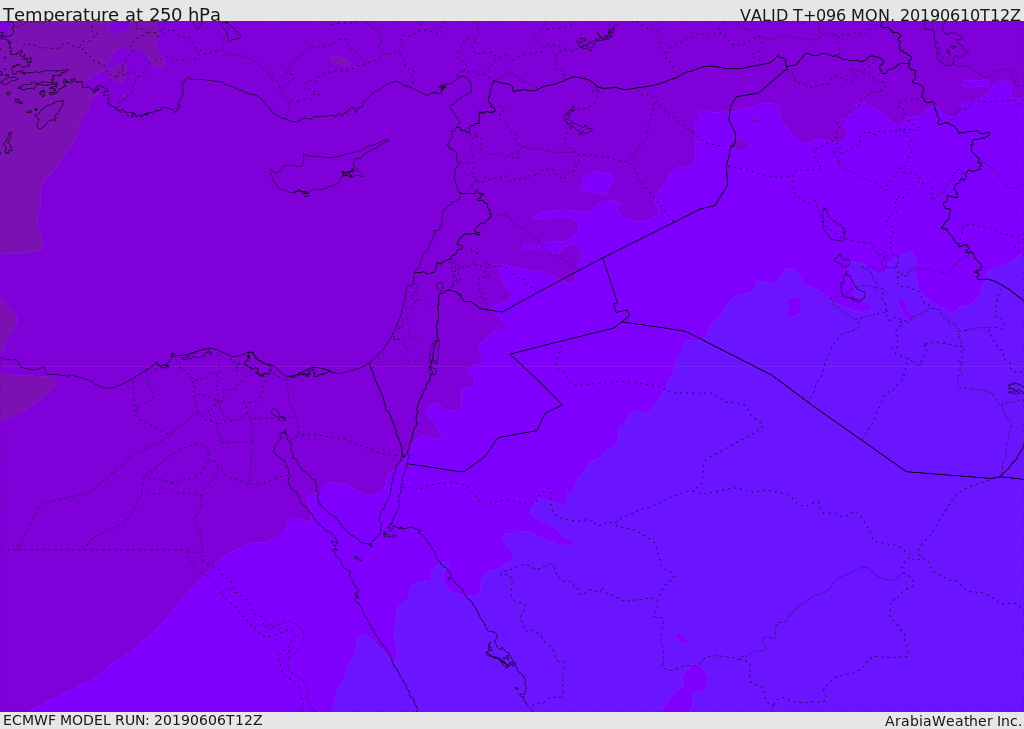Click the 'ArabiaWeather Inc.' credit text
Viewport: 1024px width, 729px height.
[x=953, y=721]
